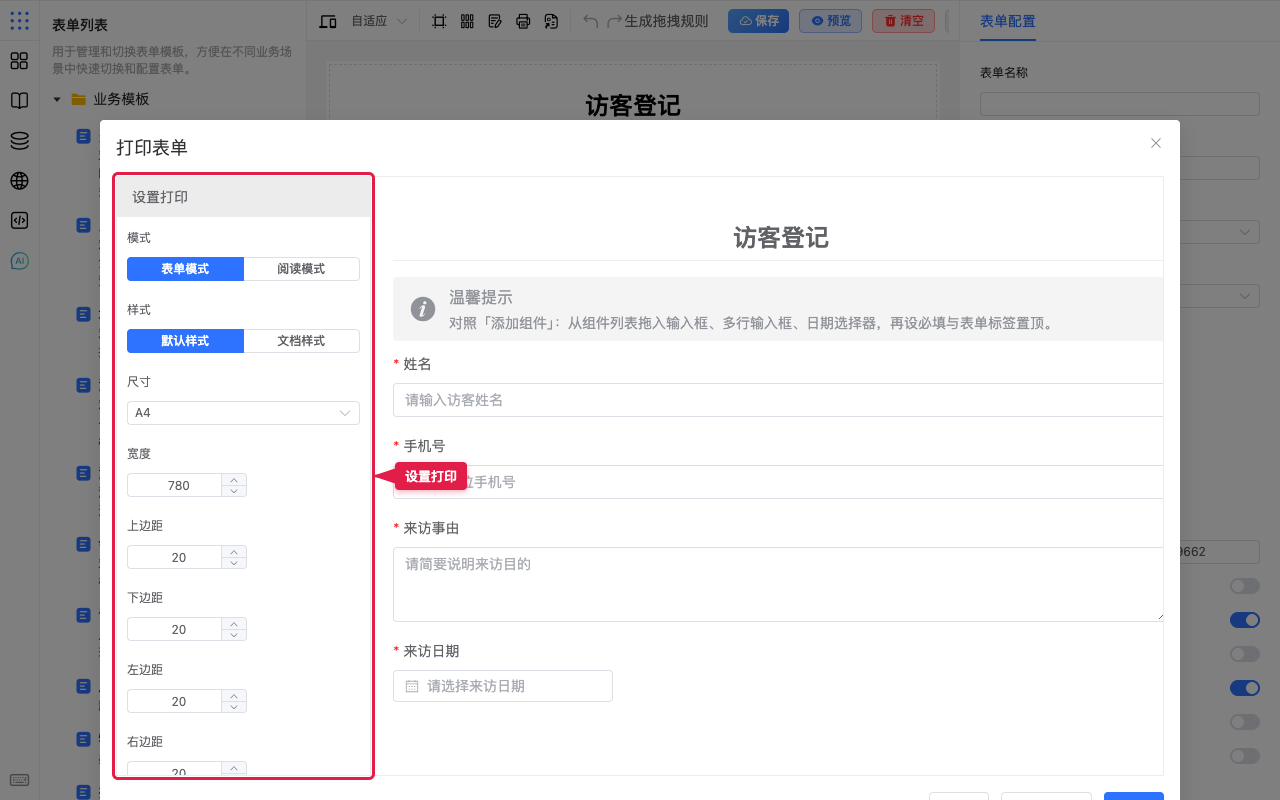Select 阅读模式 print mode

tap(301, 269)
